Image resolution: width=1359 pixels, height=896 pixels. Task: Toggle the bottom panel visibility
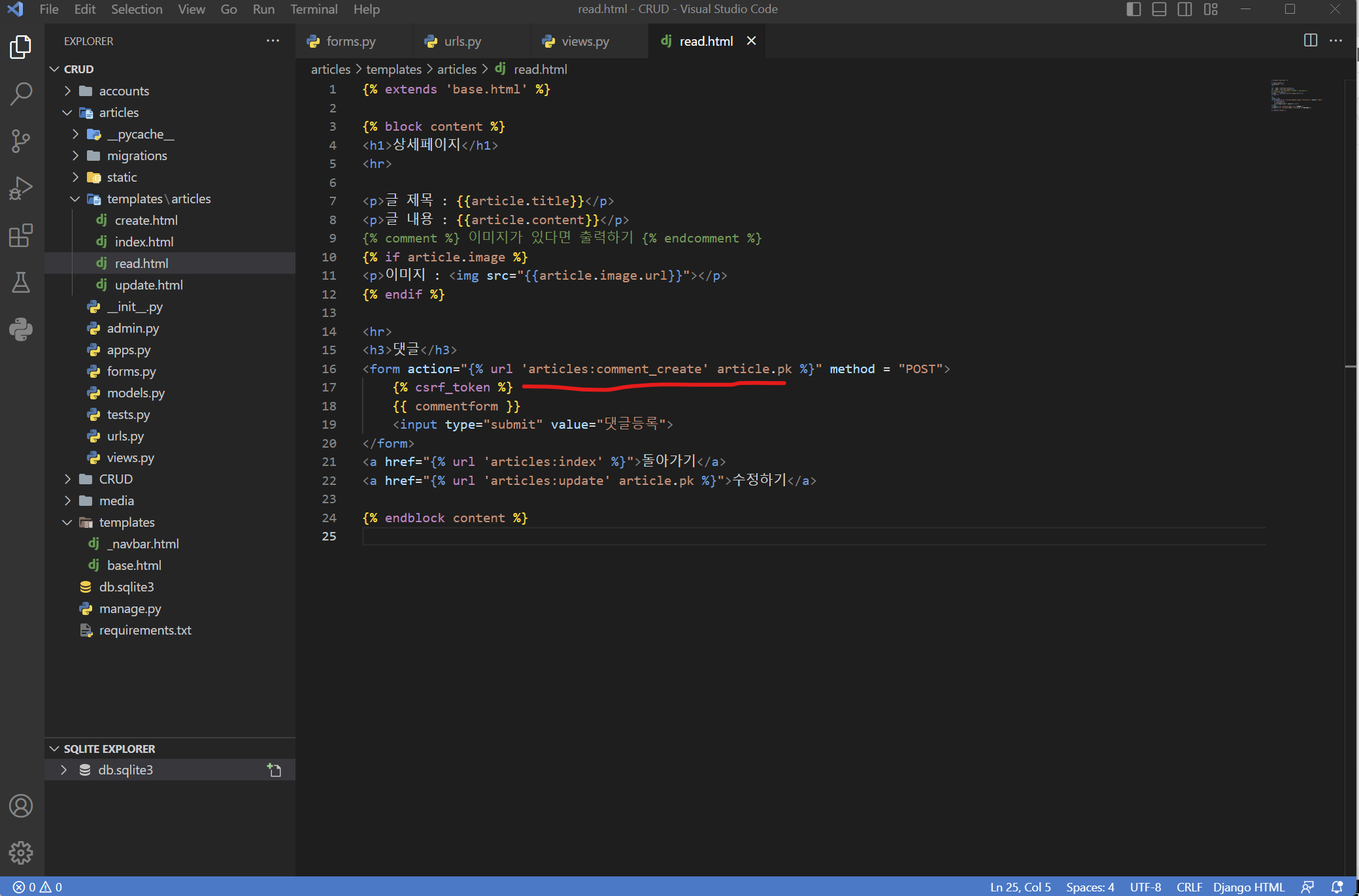1159,9
